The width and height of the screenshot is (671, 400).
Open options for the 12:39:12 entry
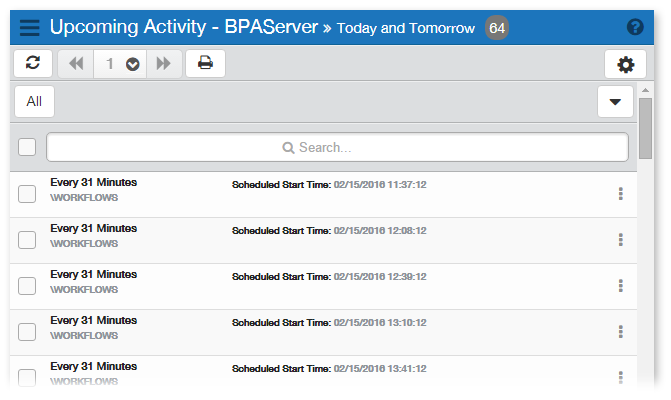click(620, 286)
